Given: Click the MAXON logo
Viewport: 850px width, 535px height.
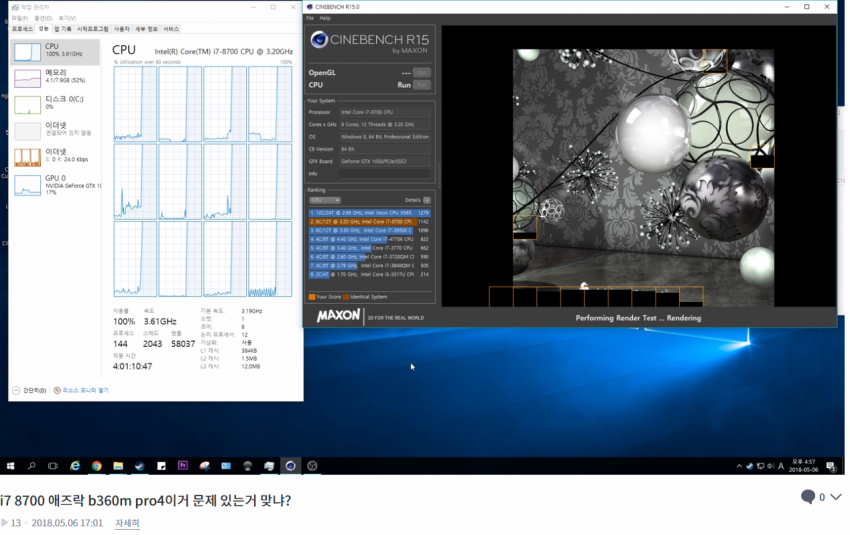Looking at the screenshot, I should point(338,315).
